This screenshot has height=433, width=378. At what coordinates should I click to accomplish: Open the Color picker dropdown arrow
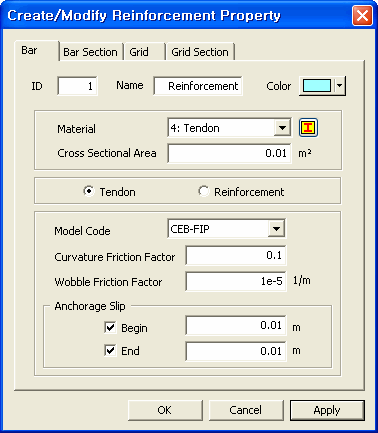point(339,86)
